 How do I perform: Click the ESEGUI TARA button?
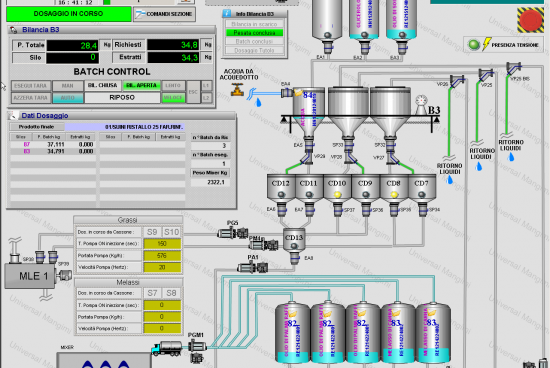pos(31,86)
